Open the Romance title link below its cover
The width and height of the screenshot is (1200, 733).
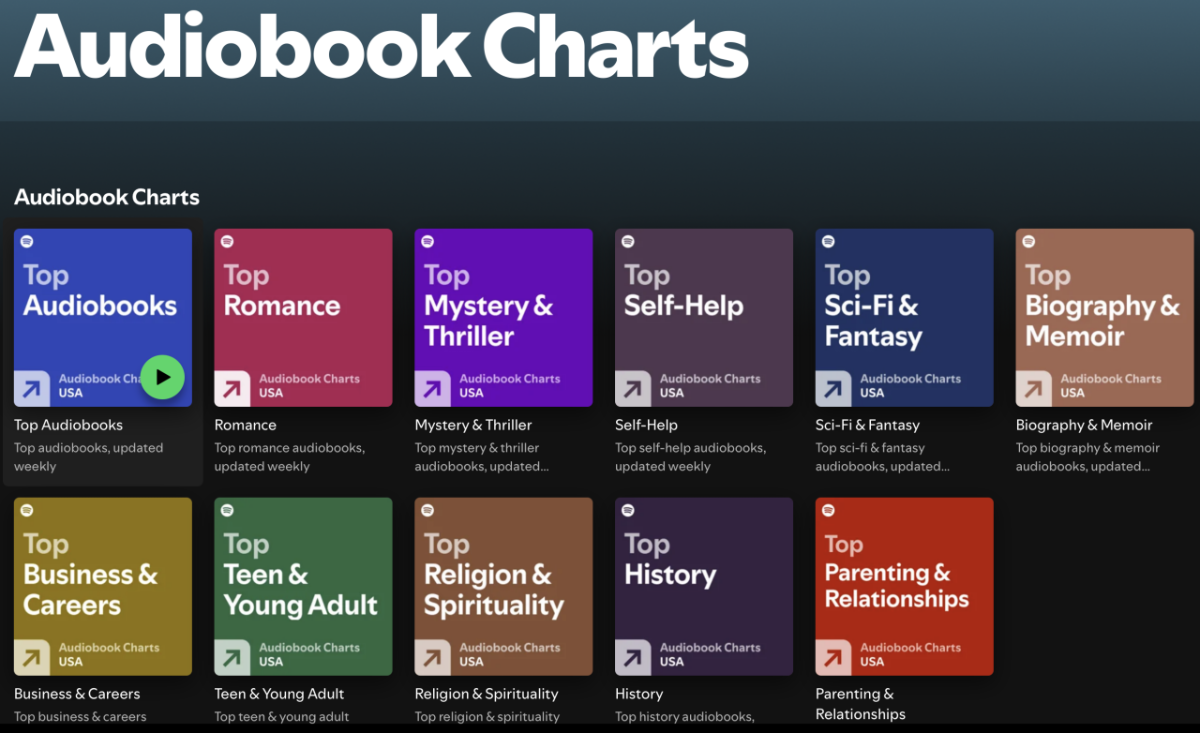click(x=245, y=425)
